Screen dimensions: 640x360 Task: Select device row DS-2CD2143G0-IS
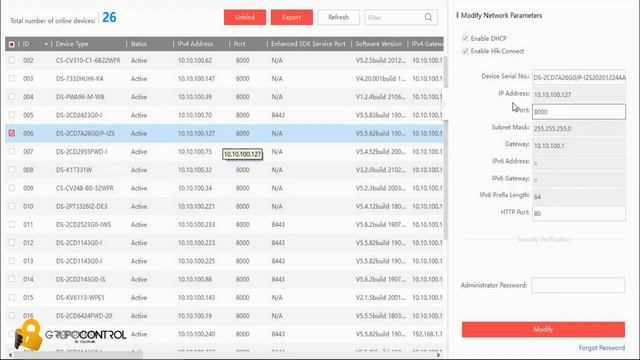(224, 279)
